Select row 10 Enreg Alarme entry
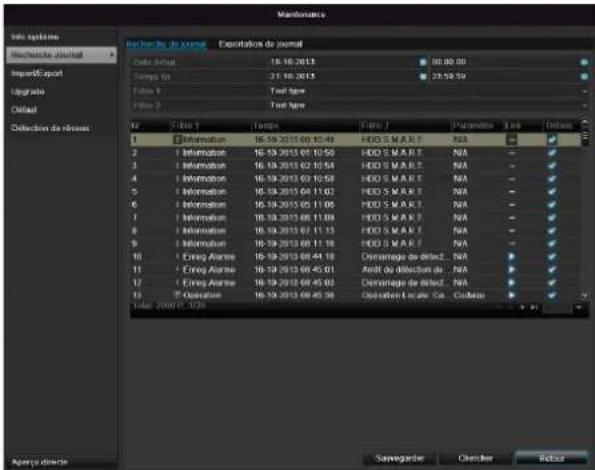This screenshot has width=595, height=470. (355, 257)
